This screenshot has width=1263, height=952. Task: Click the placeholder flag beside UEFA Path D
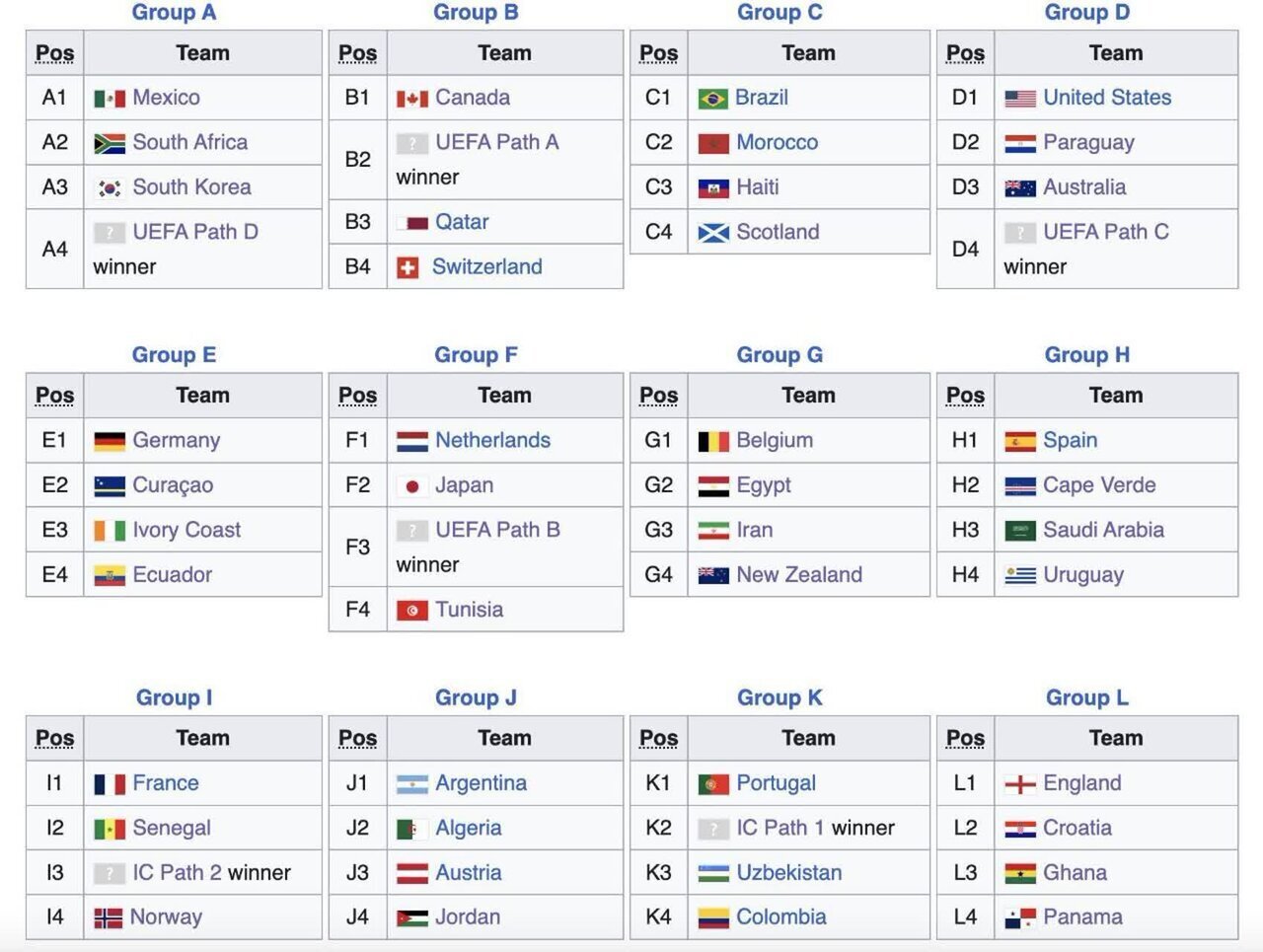point(109,233)
